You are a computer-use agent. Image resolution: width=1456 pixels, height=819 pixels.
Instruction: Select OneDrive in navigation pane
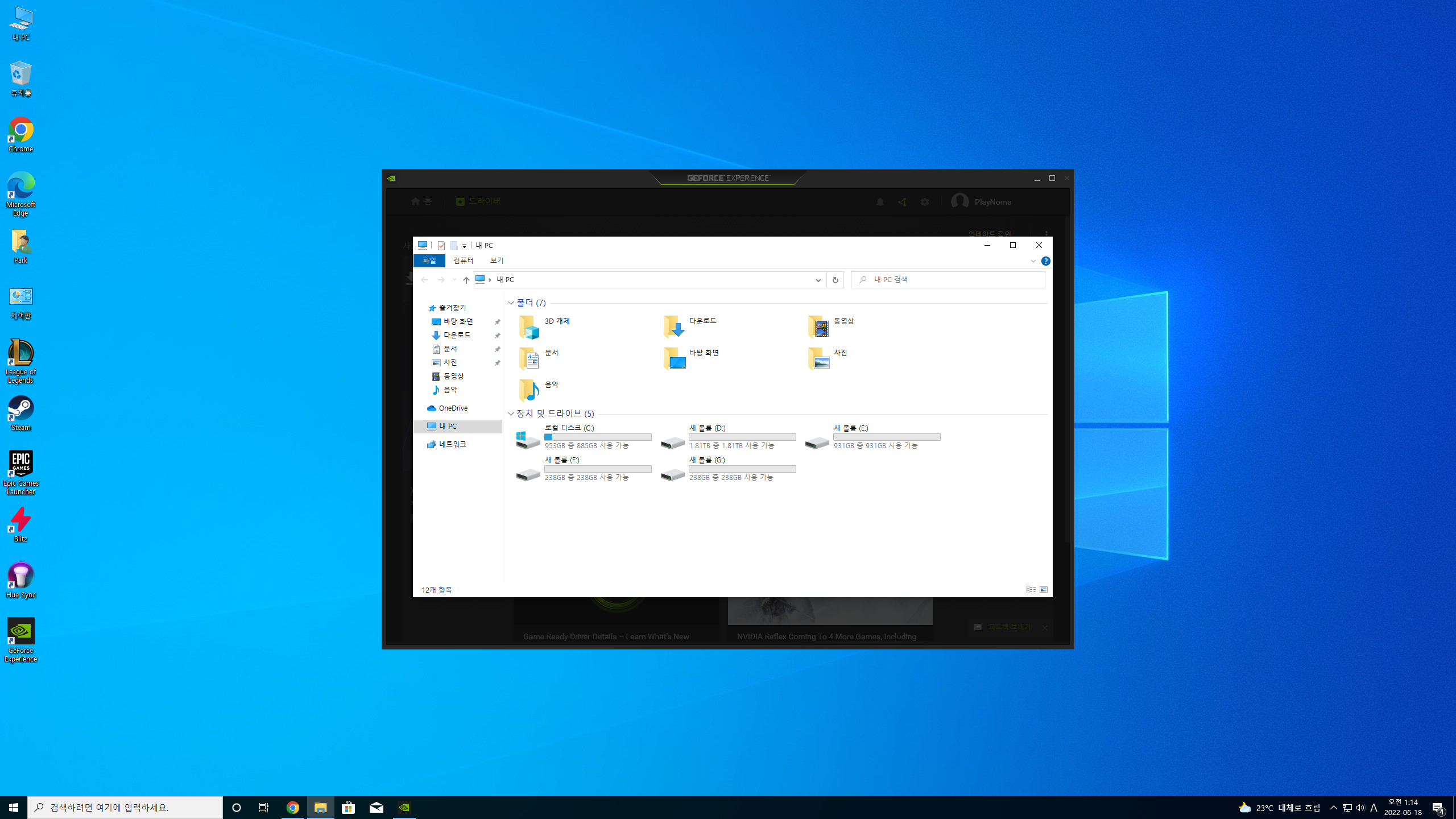[453, 408]
